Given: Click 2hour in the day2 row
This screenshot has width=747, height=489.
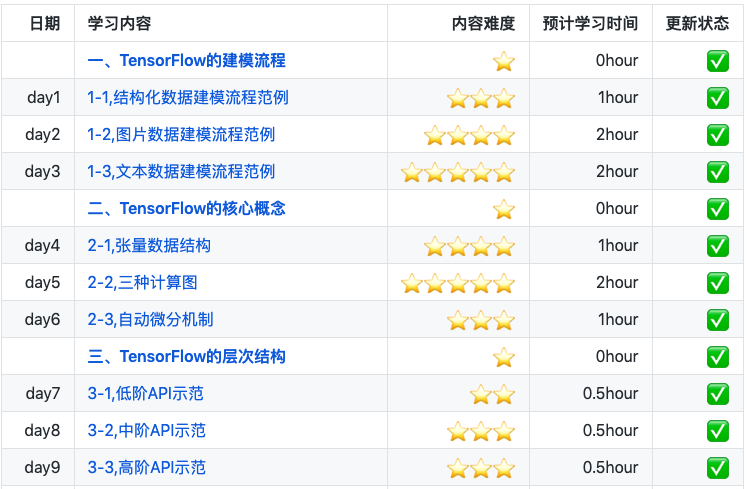Looking at the screenshot, I should (617, 134).
